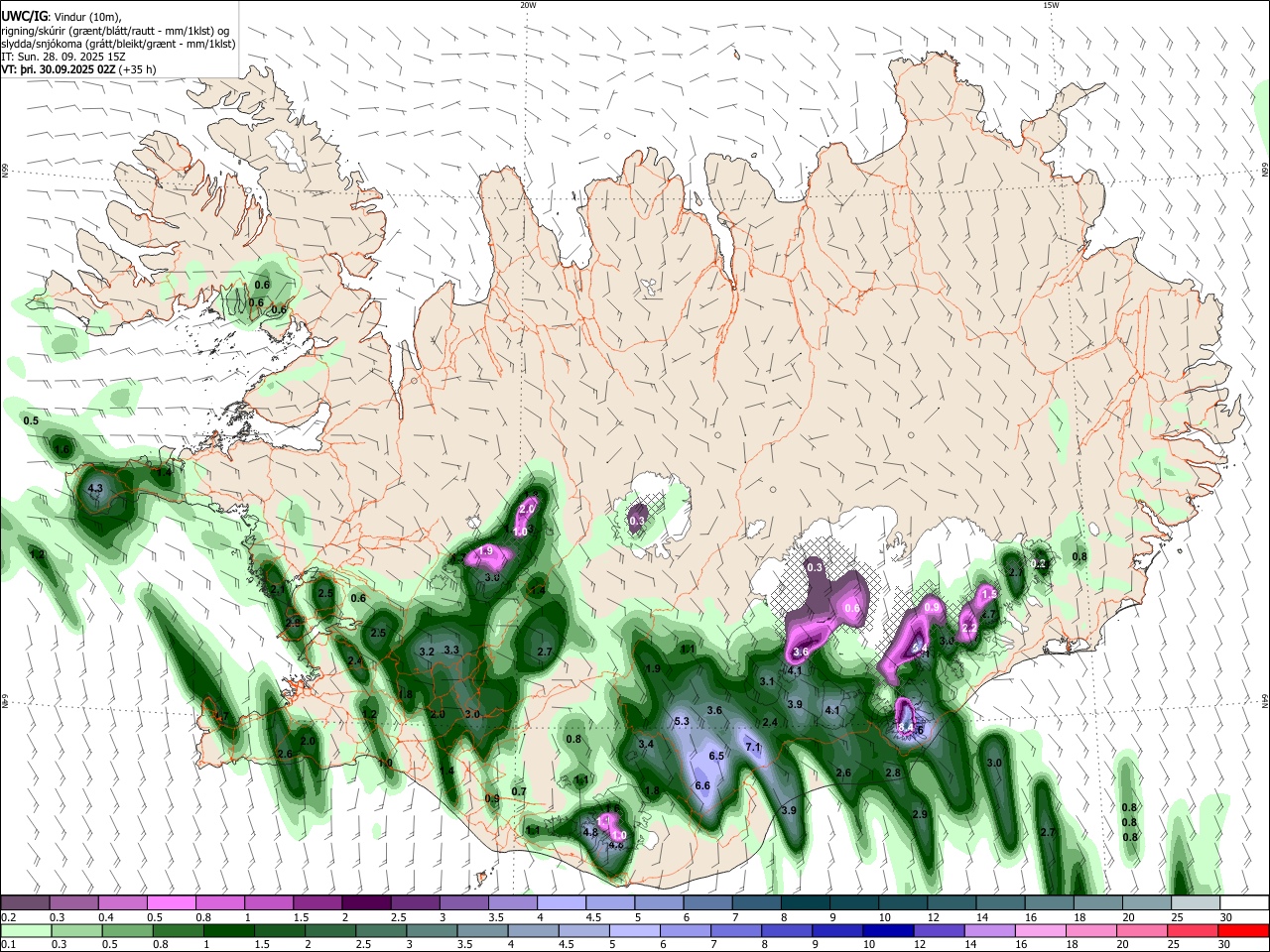Click the pale green 0.1 swatch on rain scale
The width and height of the screenshot is (1270, 952).
click(25, 930)
